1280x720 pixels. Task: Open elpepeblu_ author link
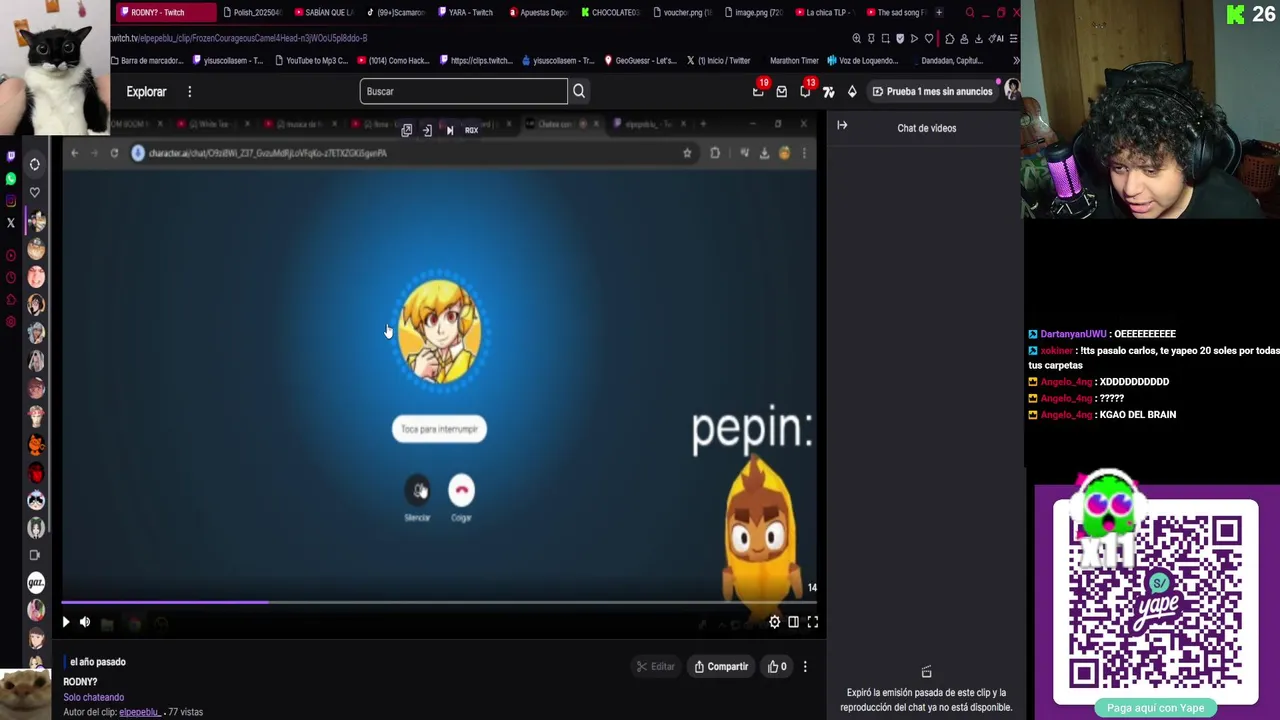(x=141, y=712)
